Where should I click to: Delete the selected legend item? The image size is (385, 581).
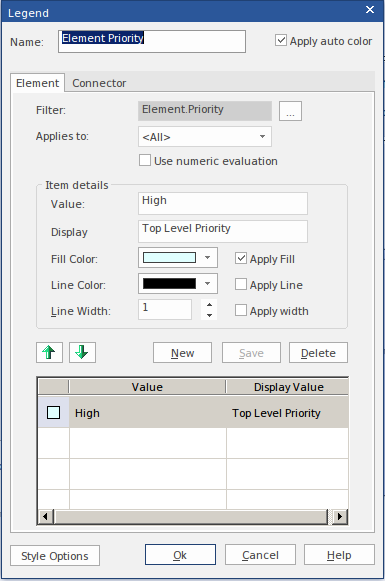(318, 353)
